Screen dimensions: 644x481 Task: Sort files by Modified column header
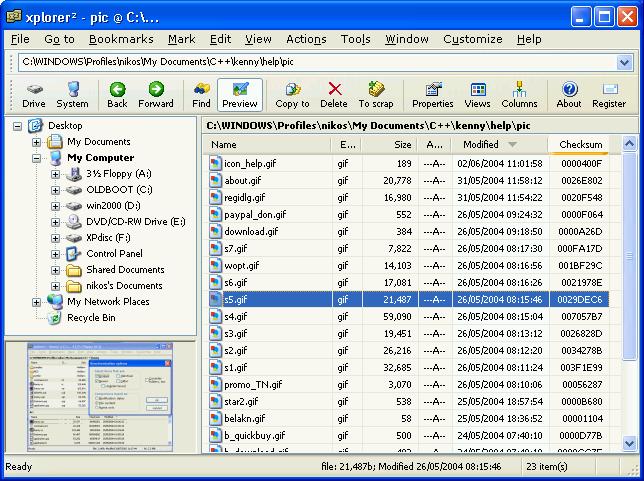coord(488,145)
